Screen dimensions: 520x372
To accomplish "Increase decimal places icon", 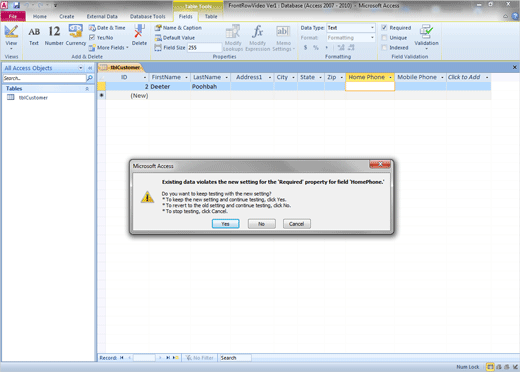I will pyautogui.click(x=341, y=48).
